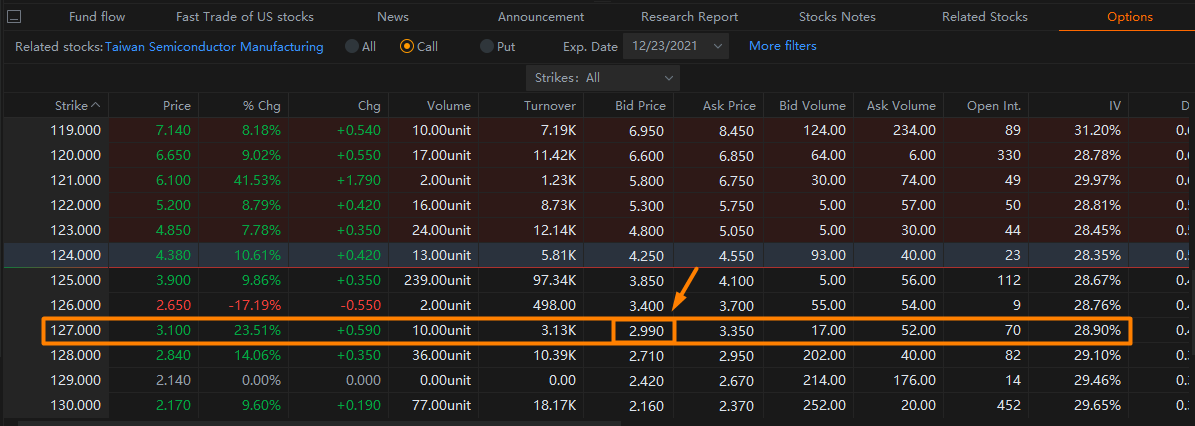Sort by the % Chg column header
The height and width of the screenshot is (426, 1195).
(261, 105)
